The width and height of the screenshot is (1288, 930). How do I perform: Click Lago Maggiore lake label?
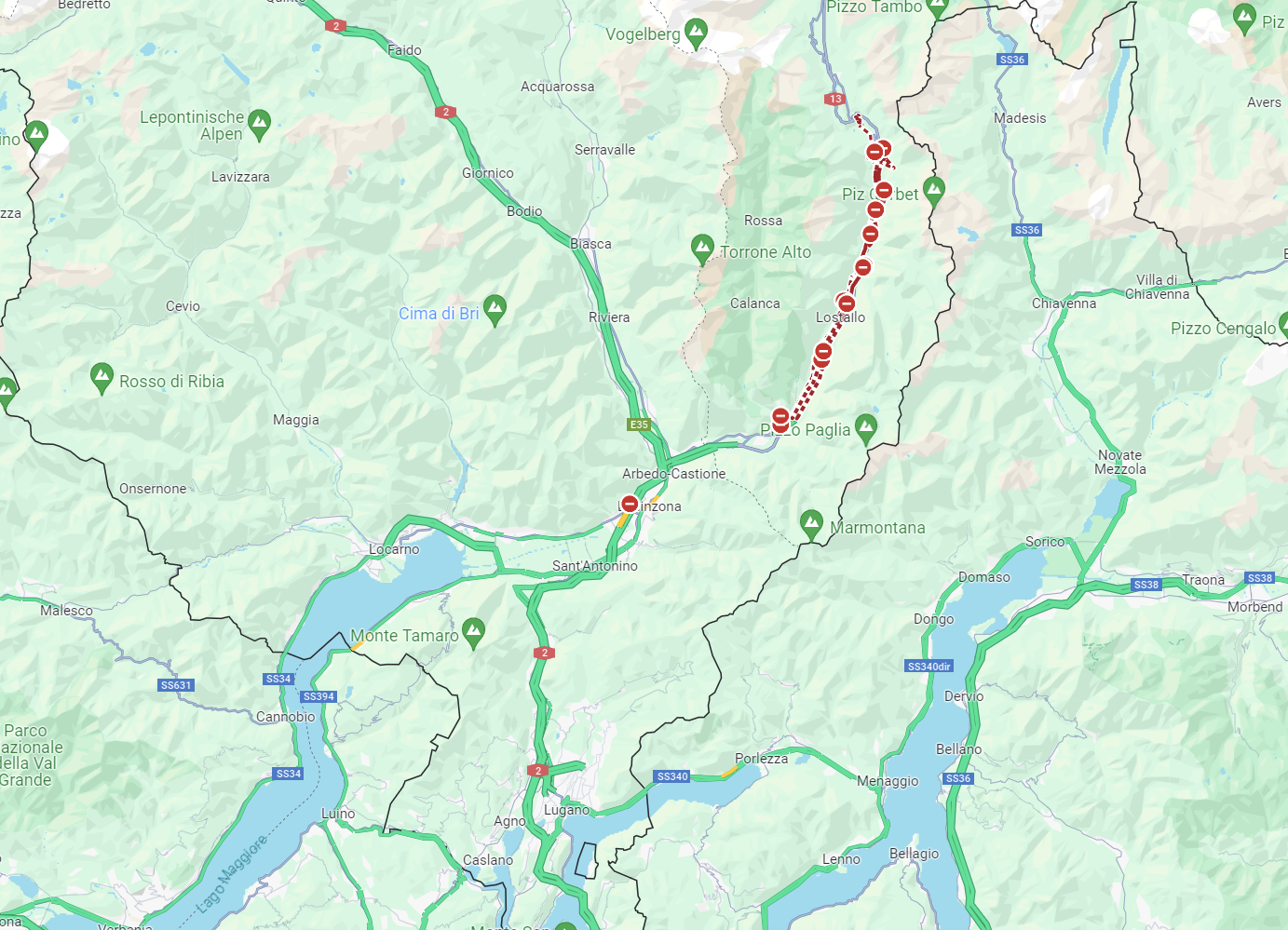[232, 873]
